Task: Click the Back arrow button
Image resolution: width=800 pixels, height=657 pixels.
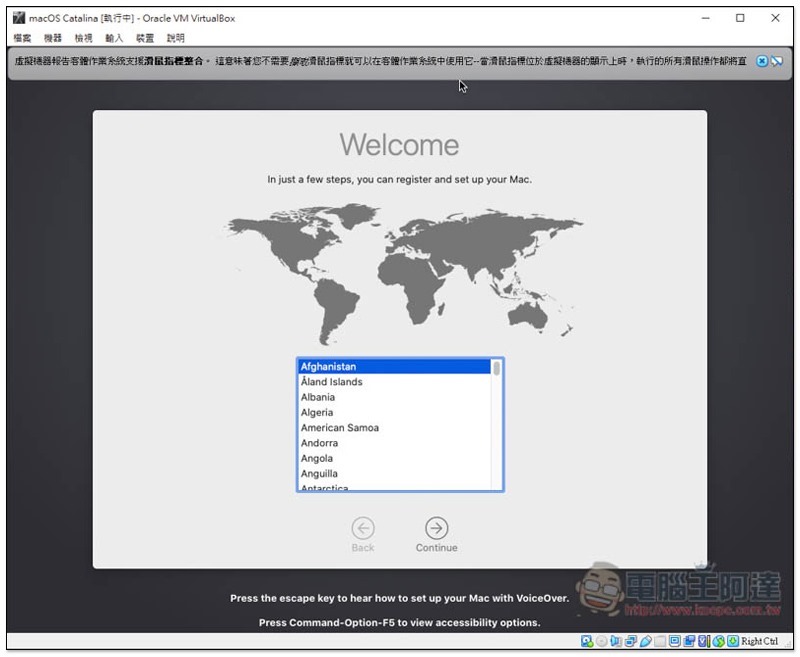Action: [363, 528]
